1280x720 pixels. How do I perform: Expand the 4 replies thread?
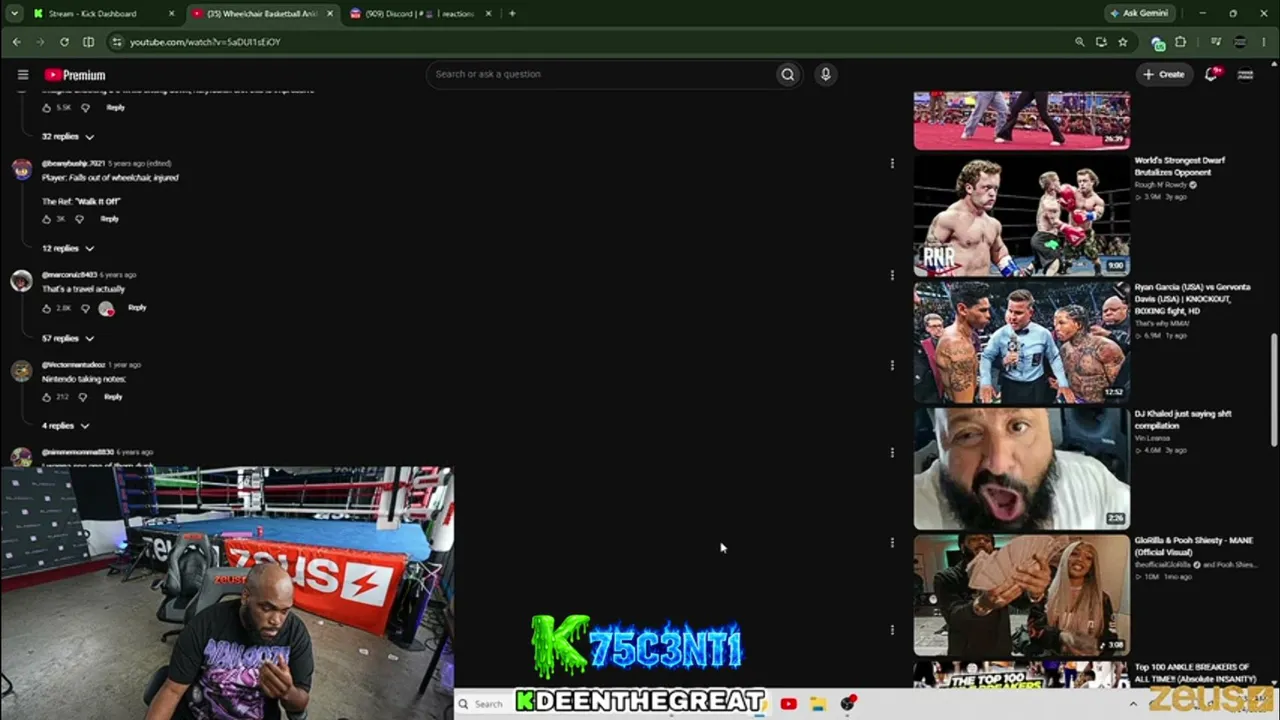[65, 426]
